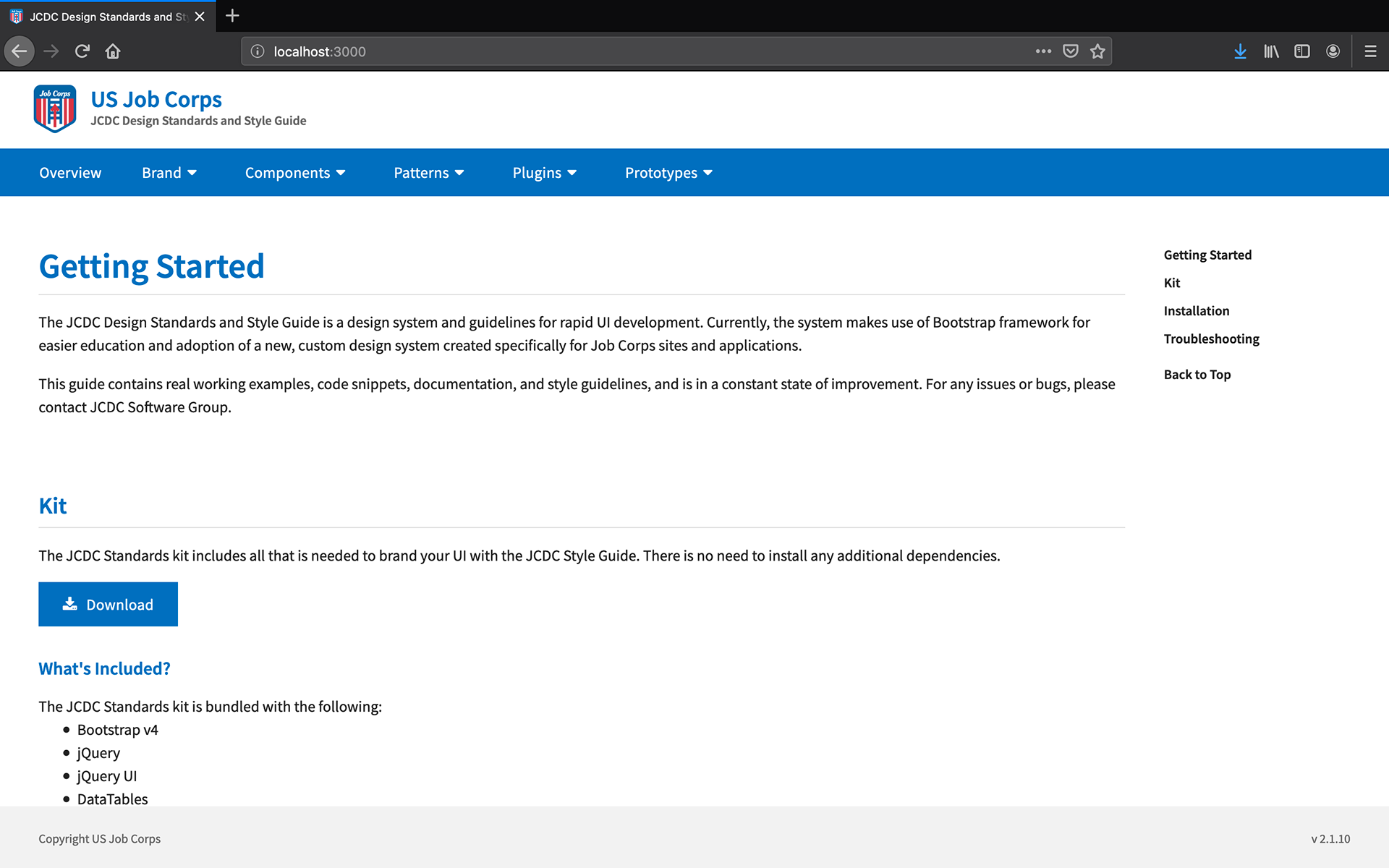Viewport: 1389px width, 868px height.
Task: Jump to Installation in side nav
Action: (1197, 311)
